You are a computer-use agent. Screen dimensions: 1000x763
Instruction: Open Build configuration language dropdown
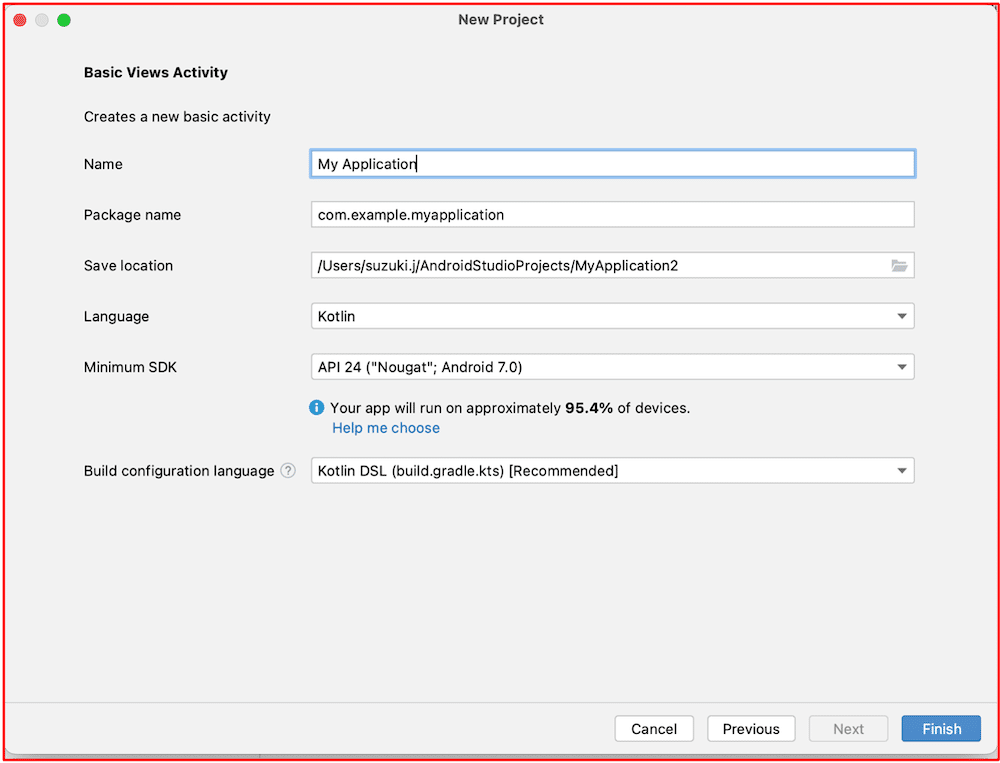pos(612,470)
